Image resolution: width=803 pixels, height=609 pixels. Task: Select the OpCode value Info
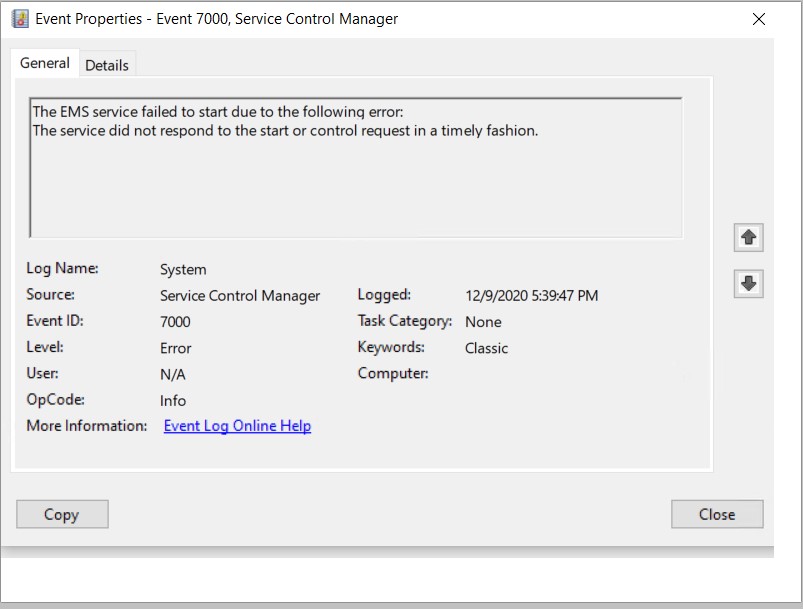click(172, 401)
